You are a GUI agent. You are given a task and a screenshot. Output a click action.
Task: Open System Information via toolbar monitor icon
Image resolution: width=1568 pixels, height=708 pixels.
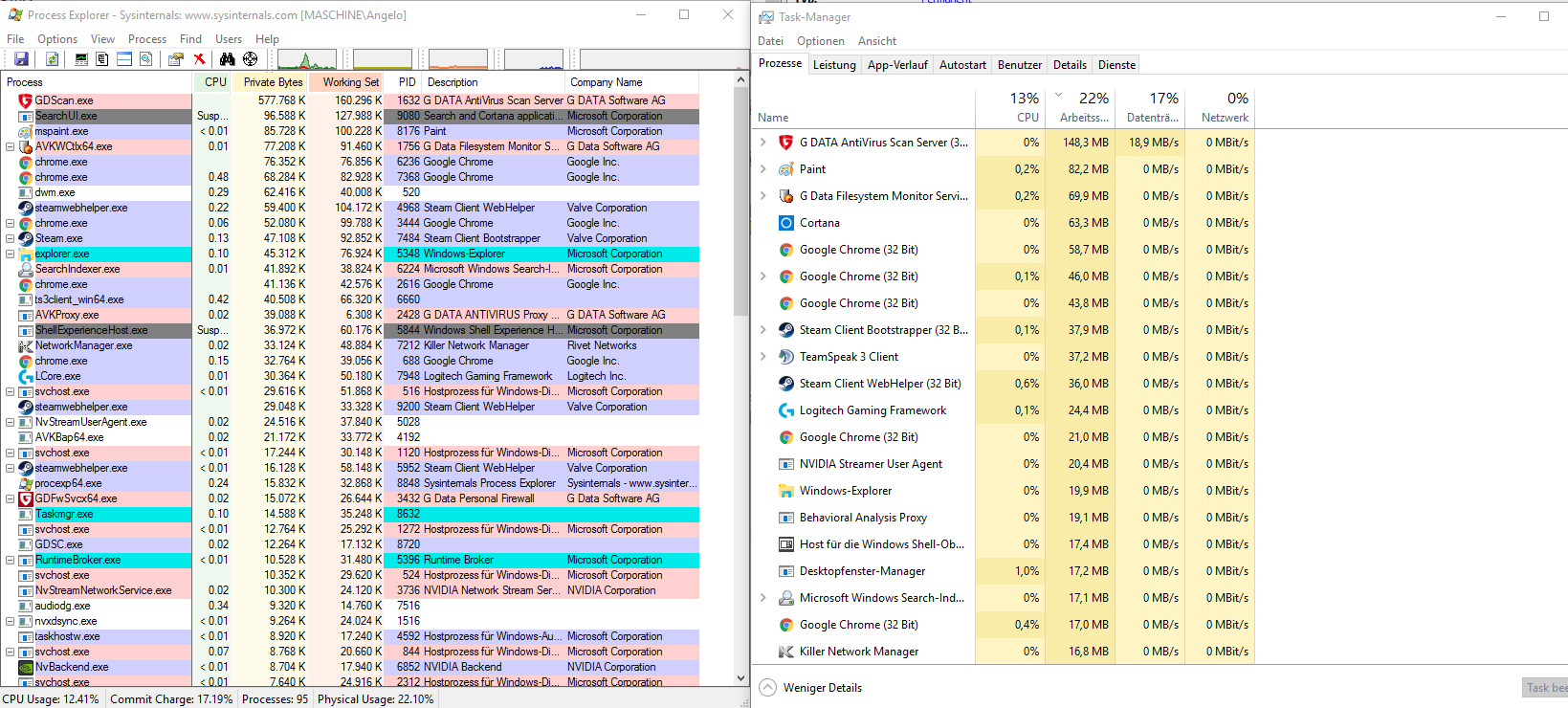(x=81, y=59)
